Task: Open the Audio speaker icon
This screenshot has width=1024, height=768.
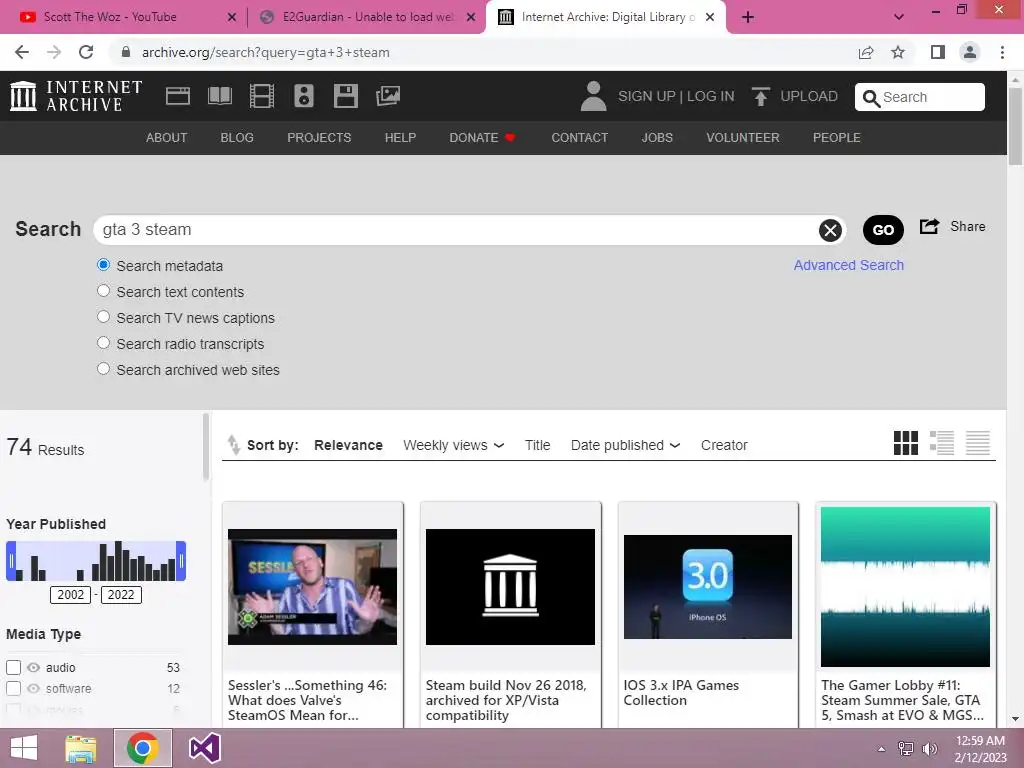Action: pyautogui.click(x=304, y=96)
